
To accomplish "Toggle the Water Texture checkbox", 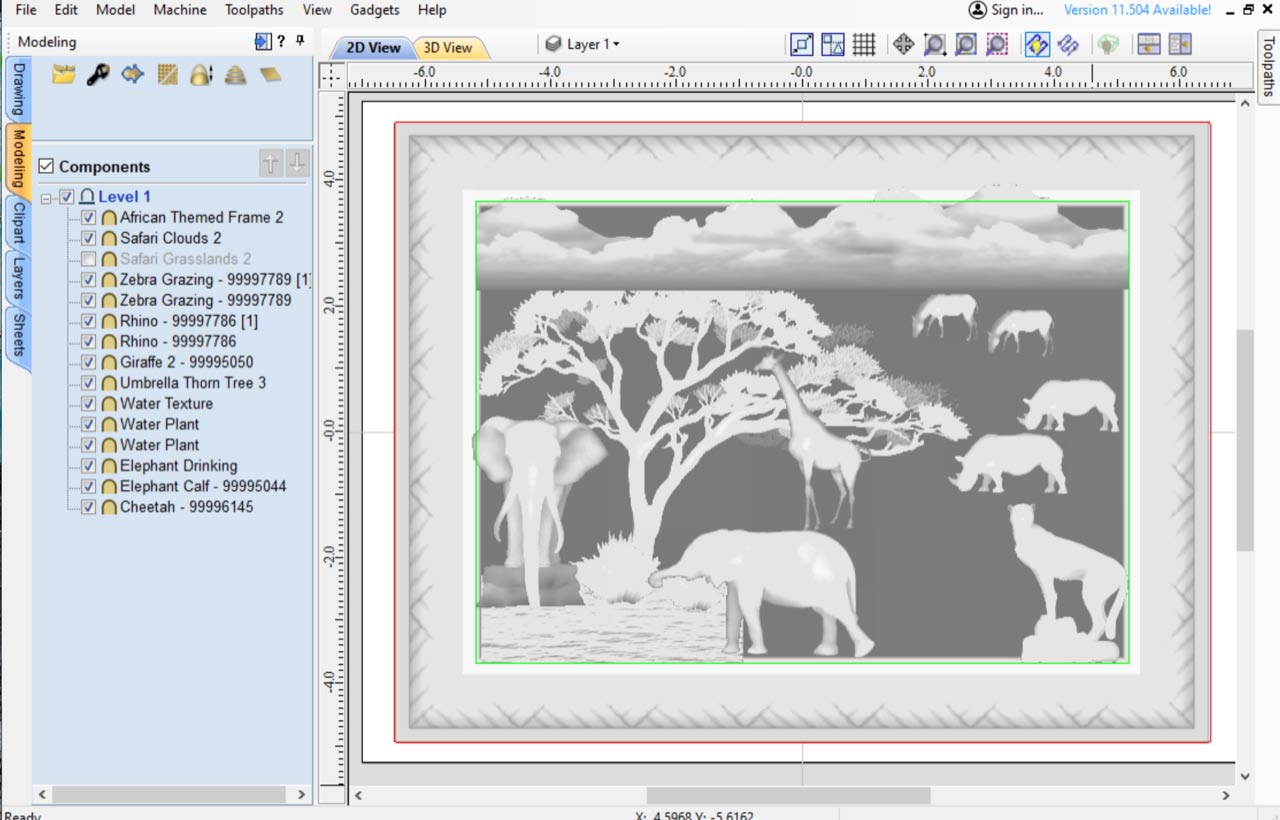I will point(88,404).
